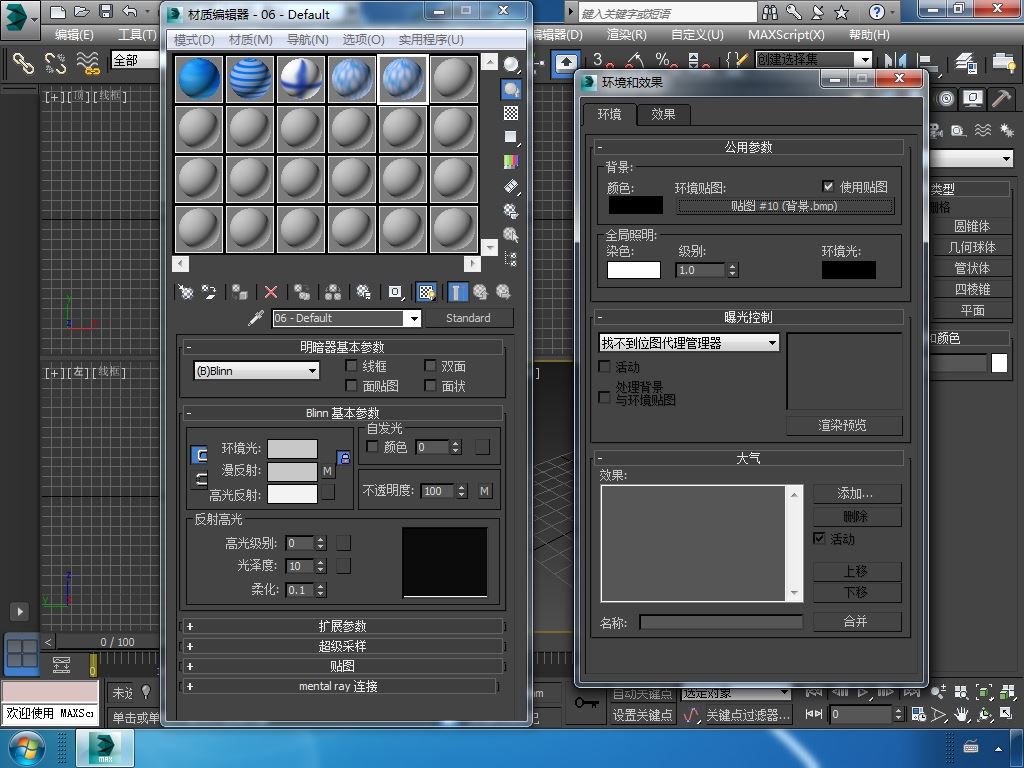The width and height of the screenshot is (1024, 768).
Task: Expand the 贴图 rollout
Action: coord(342,666)
